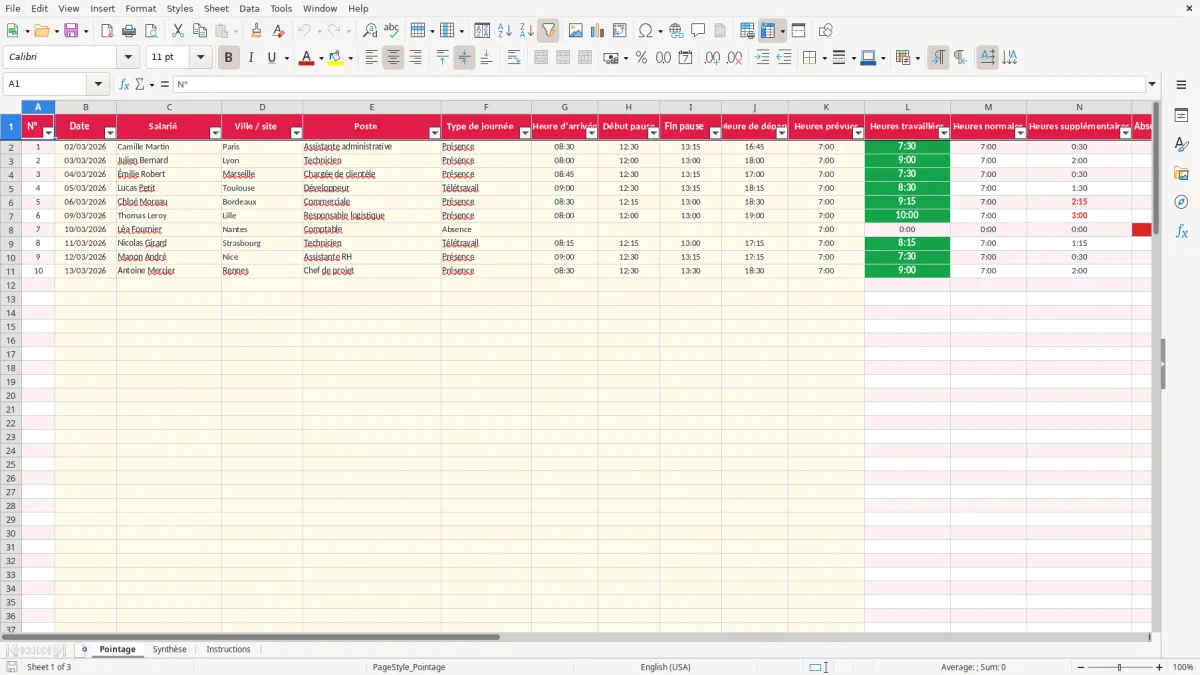Open the Data menu
This screenshot has height=675, width=1200.
tap(249, 8)
